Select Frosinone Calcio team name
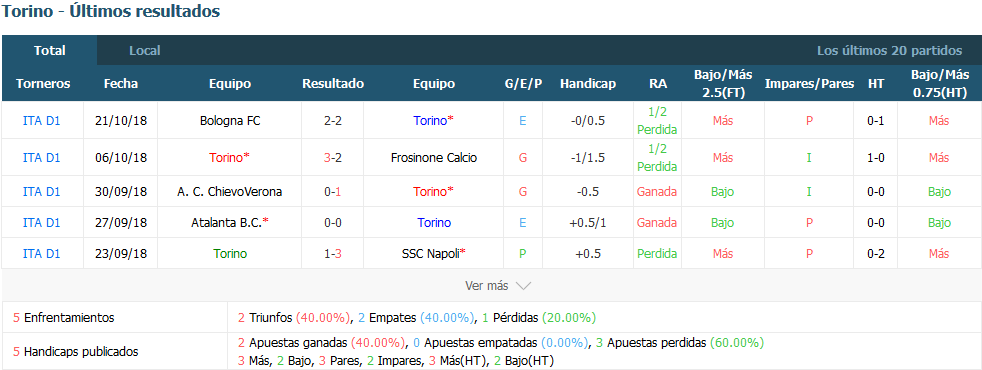 coord(433,158)
